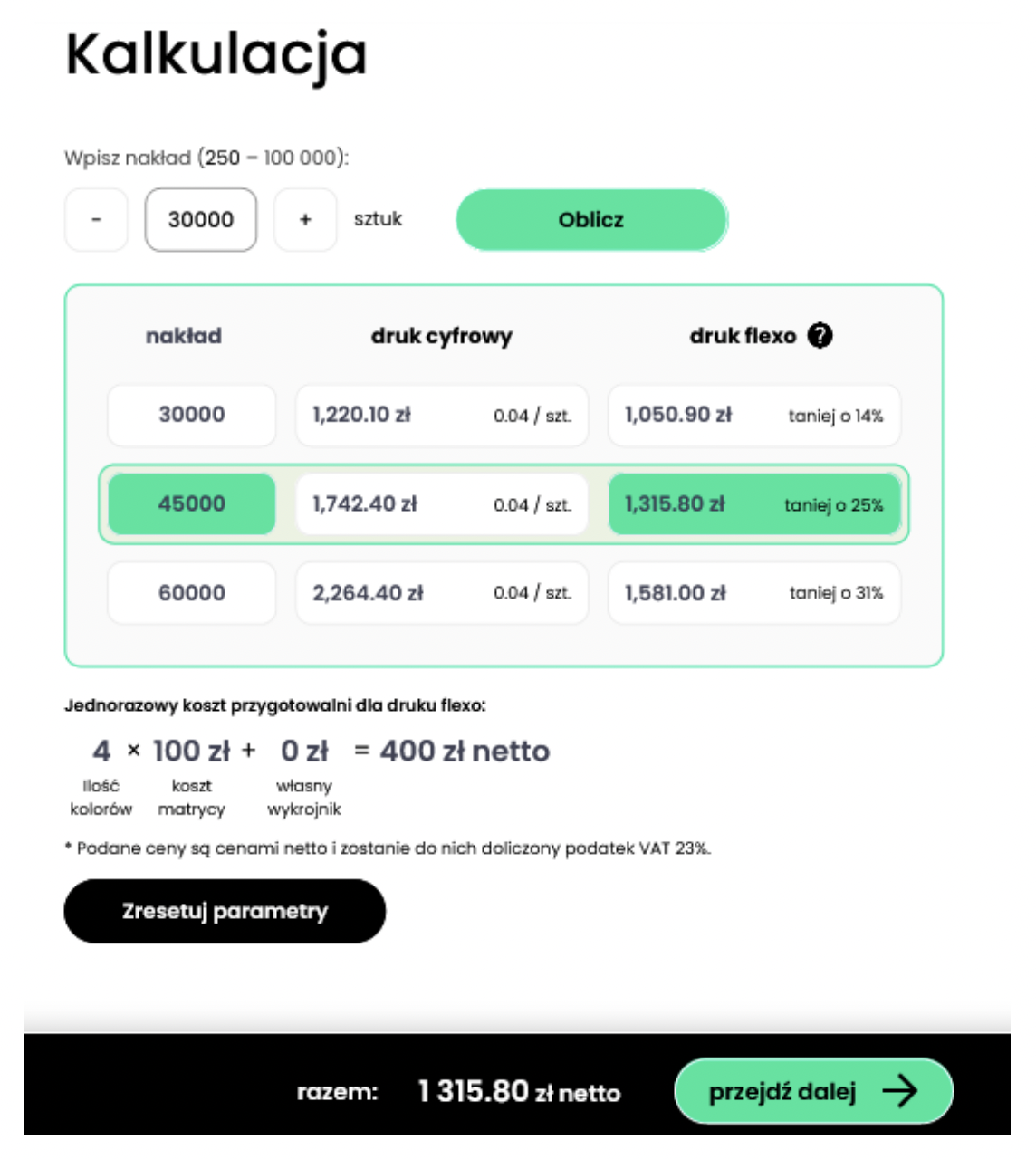Select the 60000 quantity option
Image resolution: width=1036 pixels, height=1159 pixels.
tap(191, 593)
